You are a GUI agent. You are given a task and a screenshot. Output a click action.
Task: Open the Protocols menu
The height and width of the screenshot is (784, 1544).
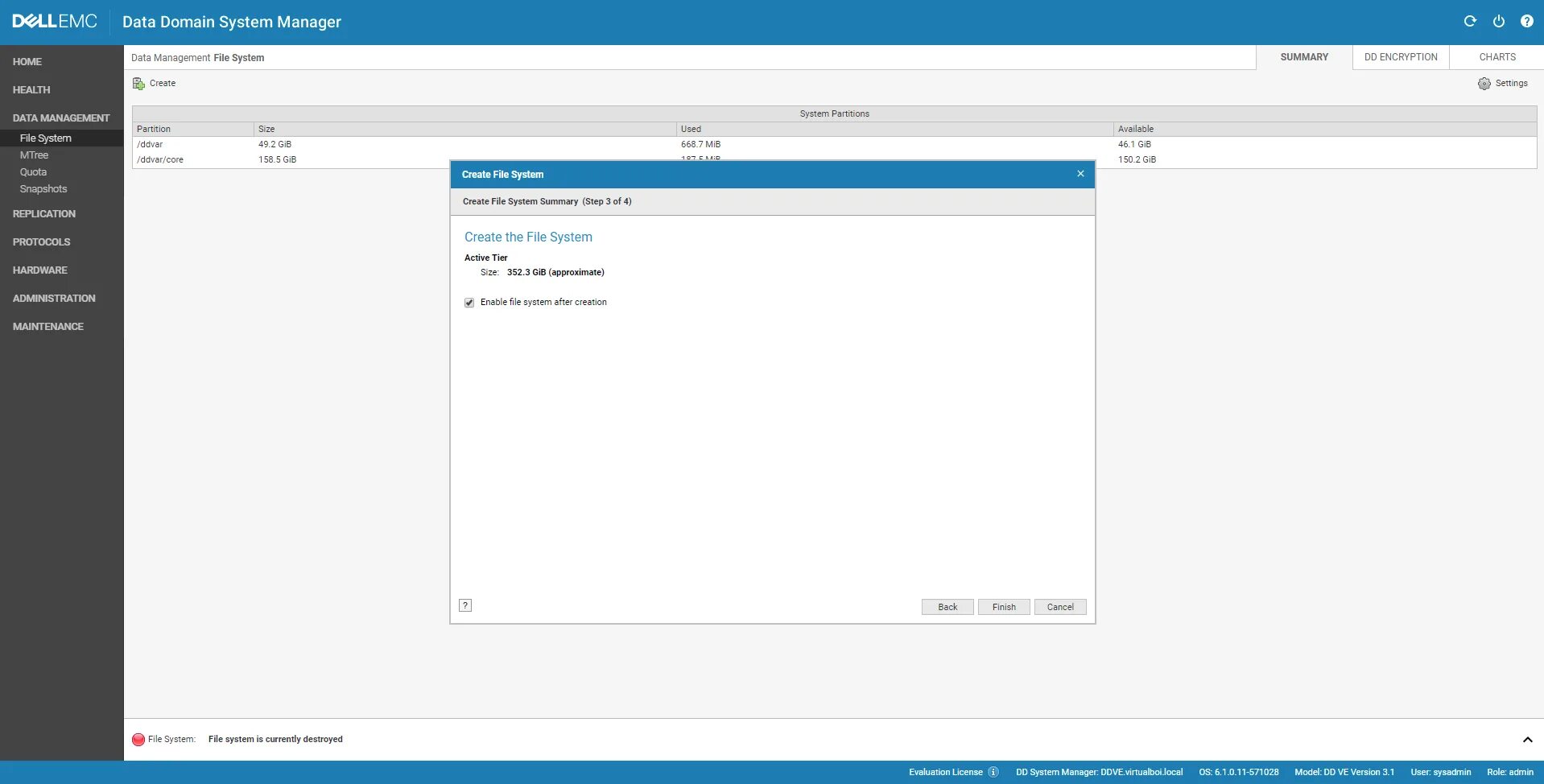[42, 241]
